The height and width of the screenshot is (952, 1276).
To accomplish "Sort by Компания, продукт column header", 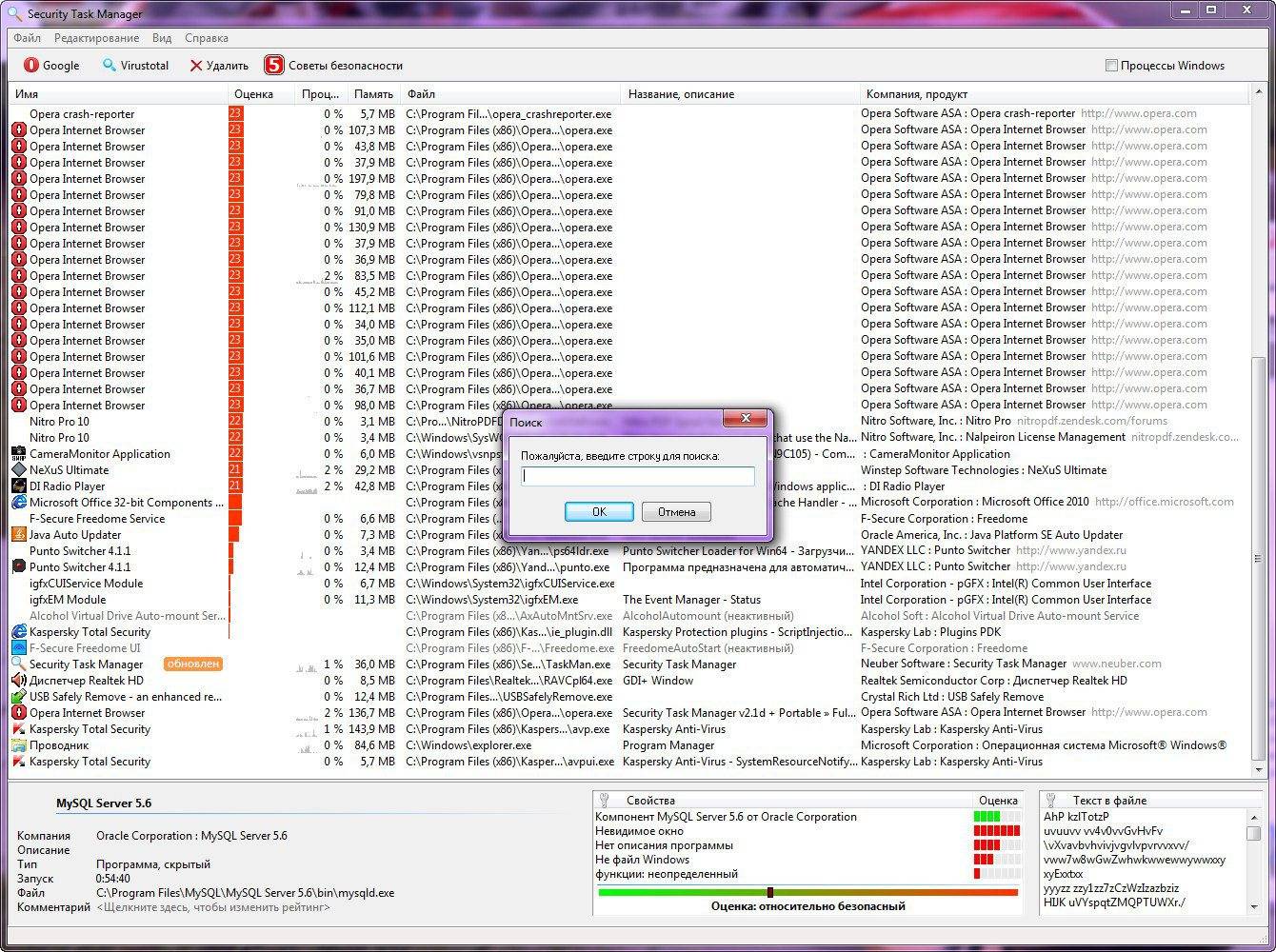I will pyautogui.click(x=1053, y=94).
